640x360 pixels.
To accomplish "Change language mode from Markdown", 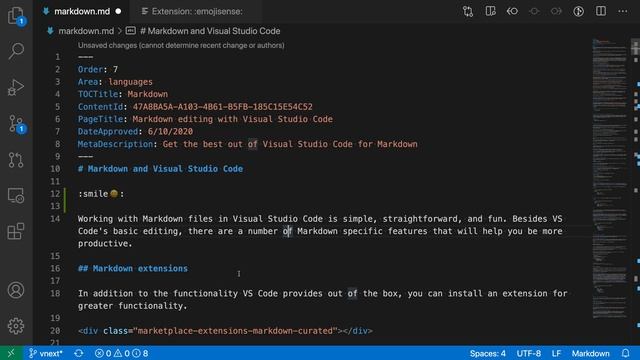I will coord(590,353).
